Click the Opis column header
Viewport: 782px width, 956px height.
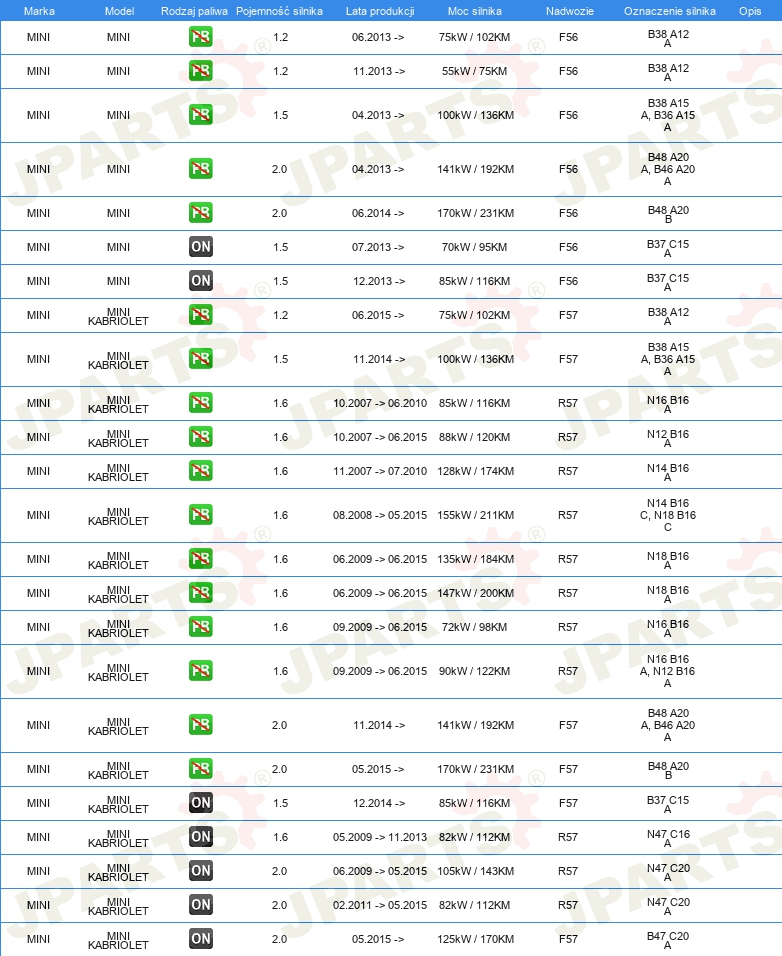pyautogui.click(x=750, y=11)
